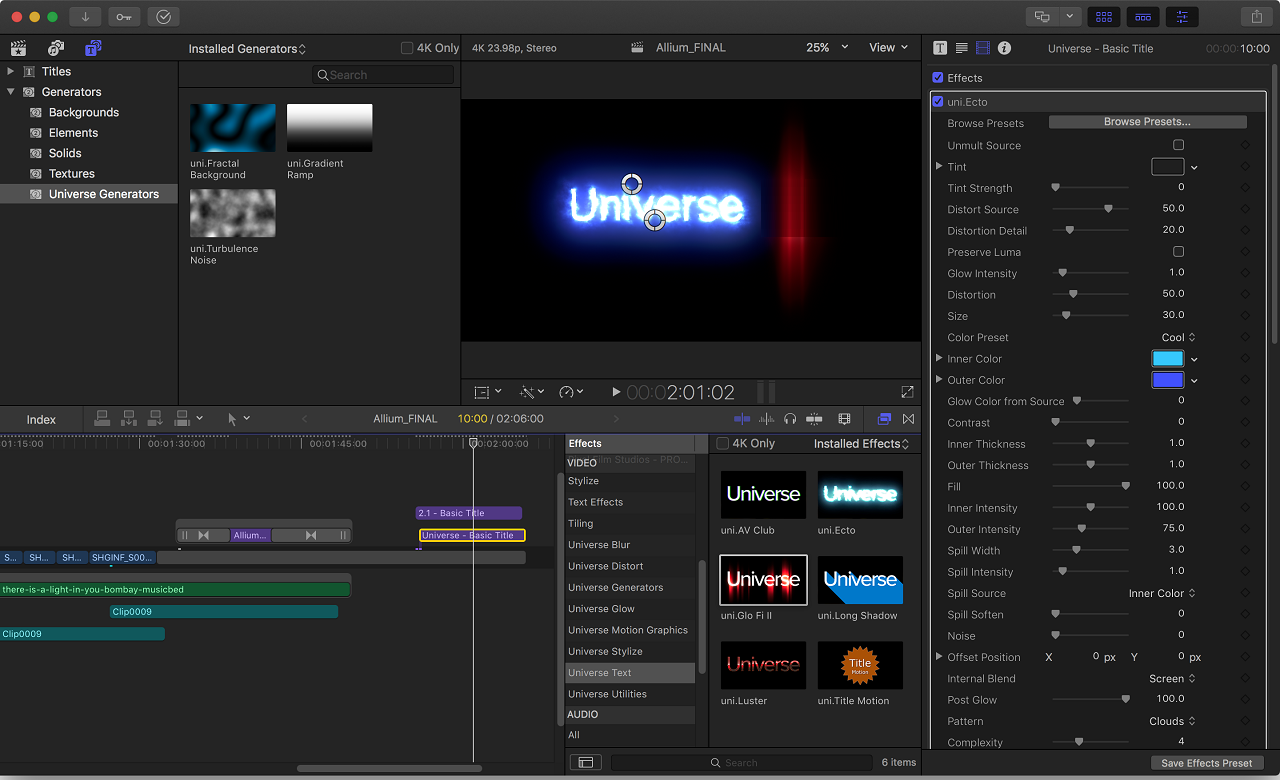Open the Installed Effects dropdown

[x=861, y=444]
